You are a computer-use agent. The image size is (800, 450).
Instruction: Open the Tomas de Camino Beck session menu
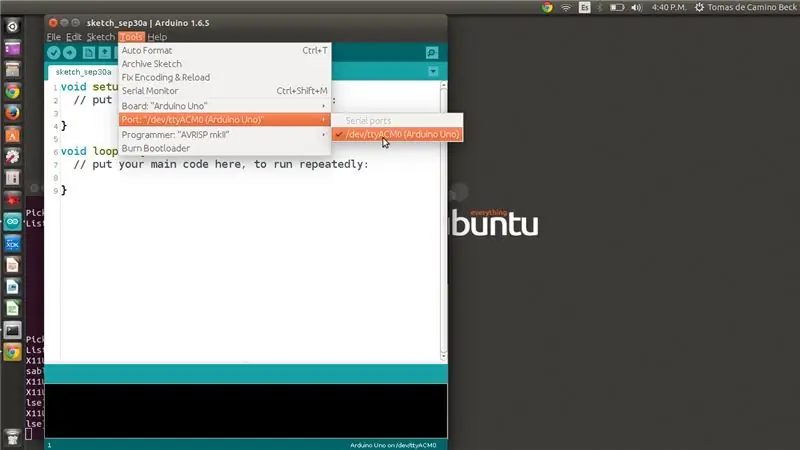[746, 7]
